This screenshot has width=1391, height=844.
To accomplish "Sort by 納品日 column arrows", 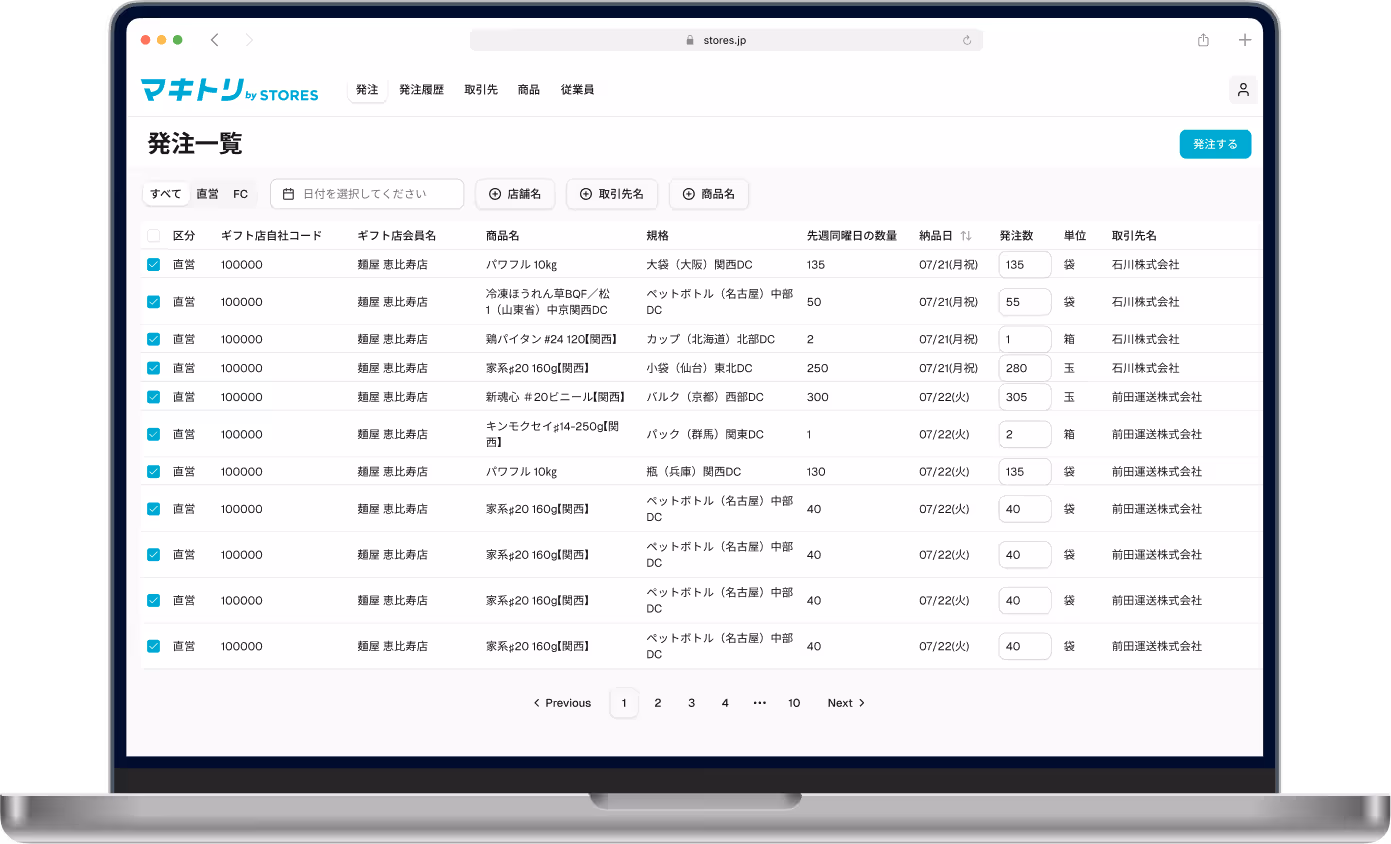I will point(966,236).
